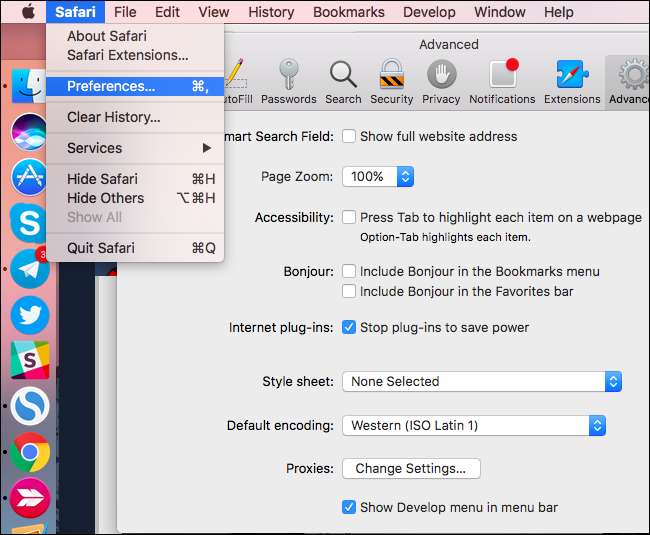Open the File menu
650x535 pixels.
[125, 12]
